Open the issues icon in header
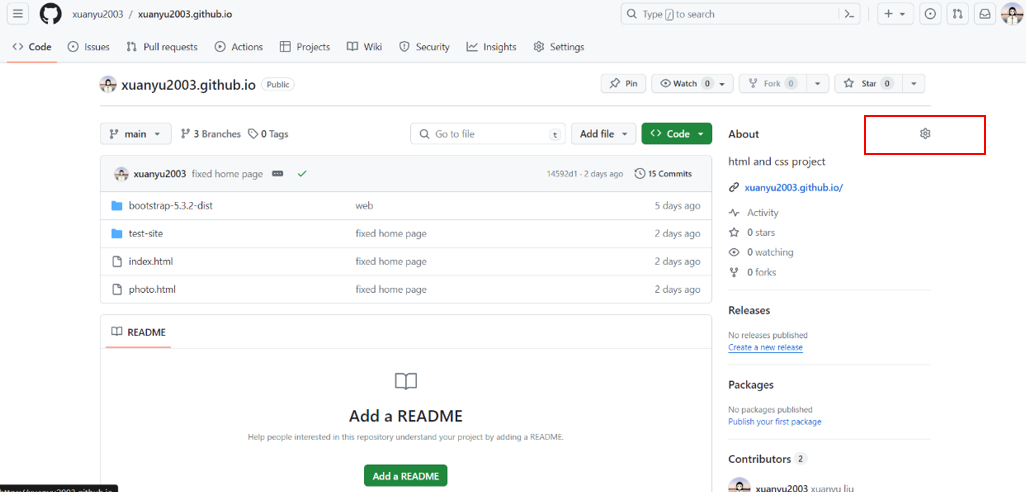Screen dimensions: 1026x492 click(931, 14)
